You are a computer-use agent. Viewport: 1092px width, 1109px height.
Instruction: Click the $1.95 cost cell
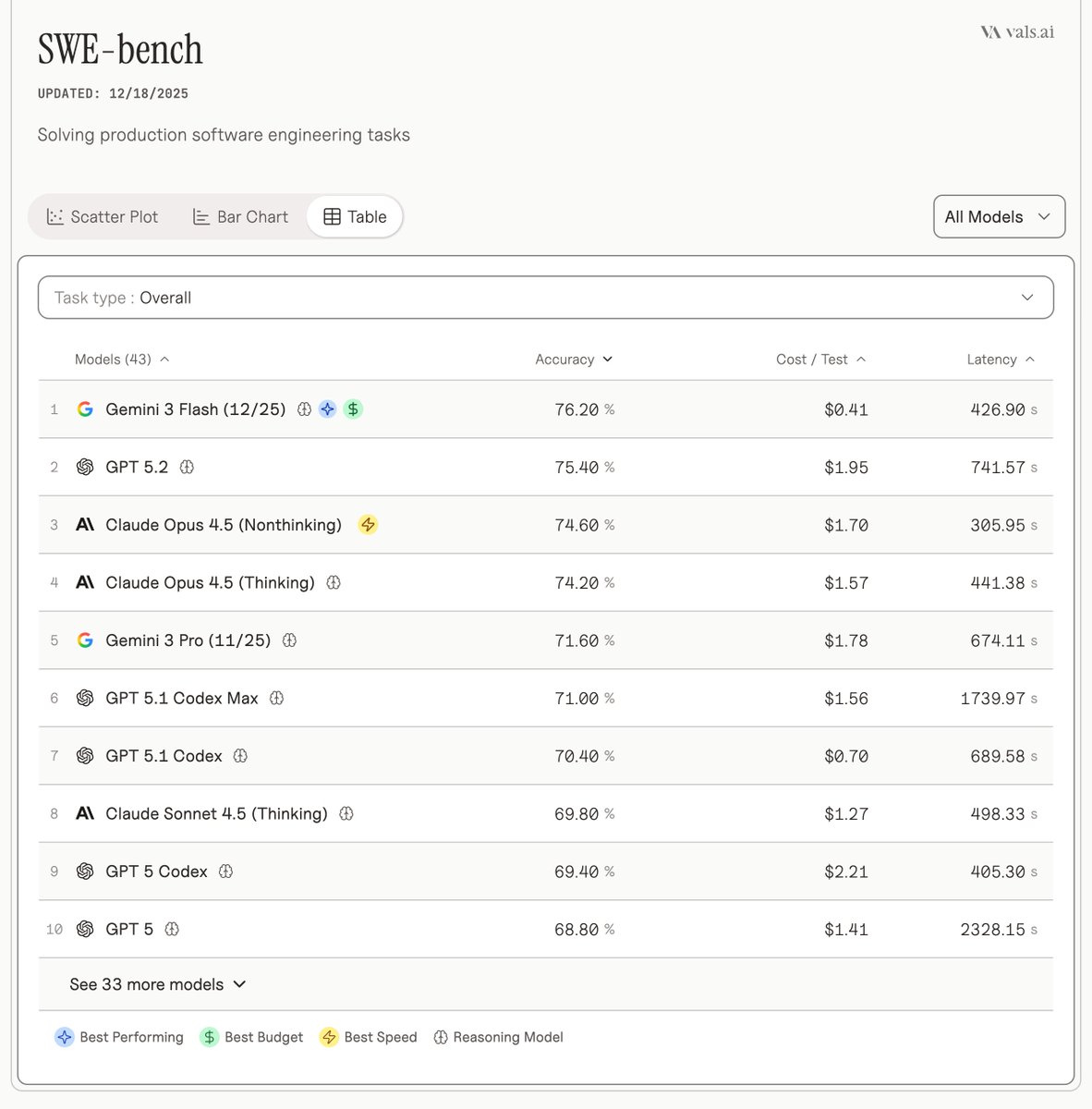pyautogui.click(x=846, y=468)
